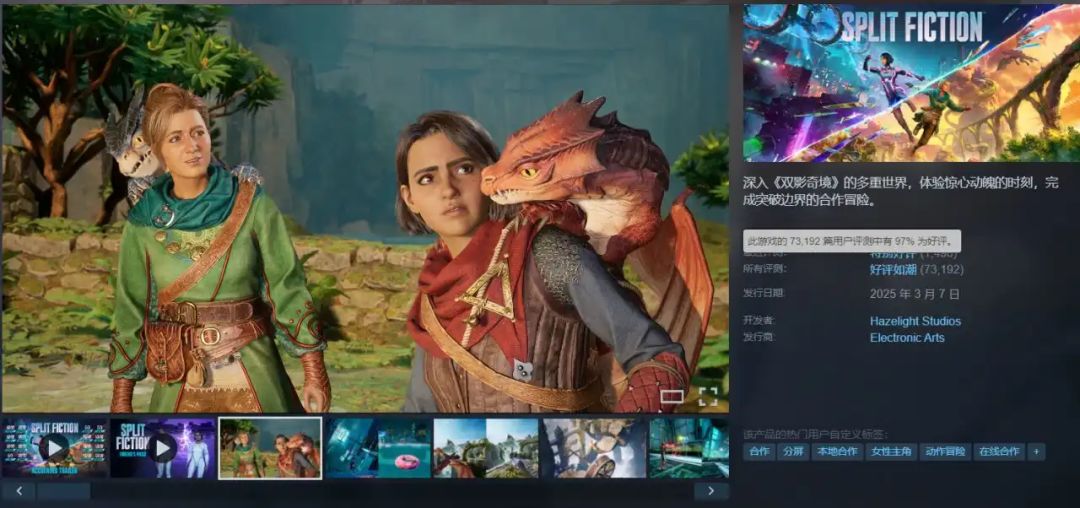Open the split-screen rocky landscape thumbnail

point(486,448)
